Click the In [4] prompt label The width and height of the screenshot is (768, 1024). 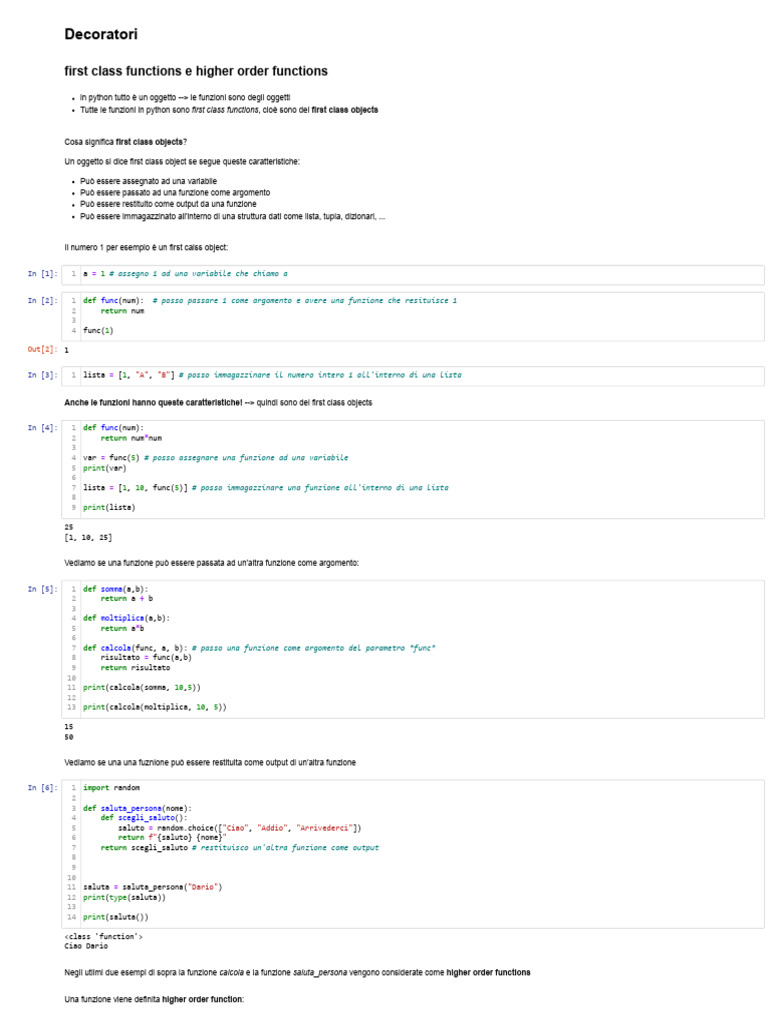42,428
